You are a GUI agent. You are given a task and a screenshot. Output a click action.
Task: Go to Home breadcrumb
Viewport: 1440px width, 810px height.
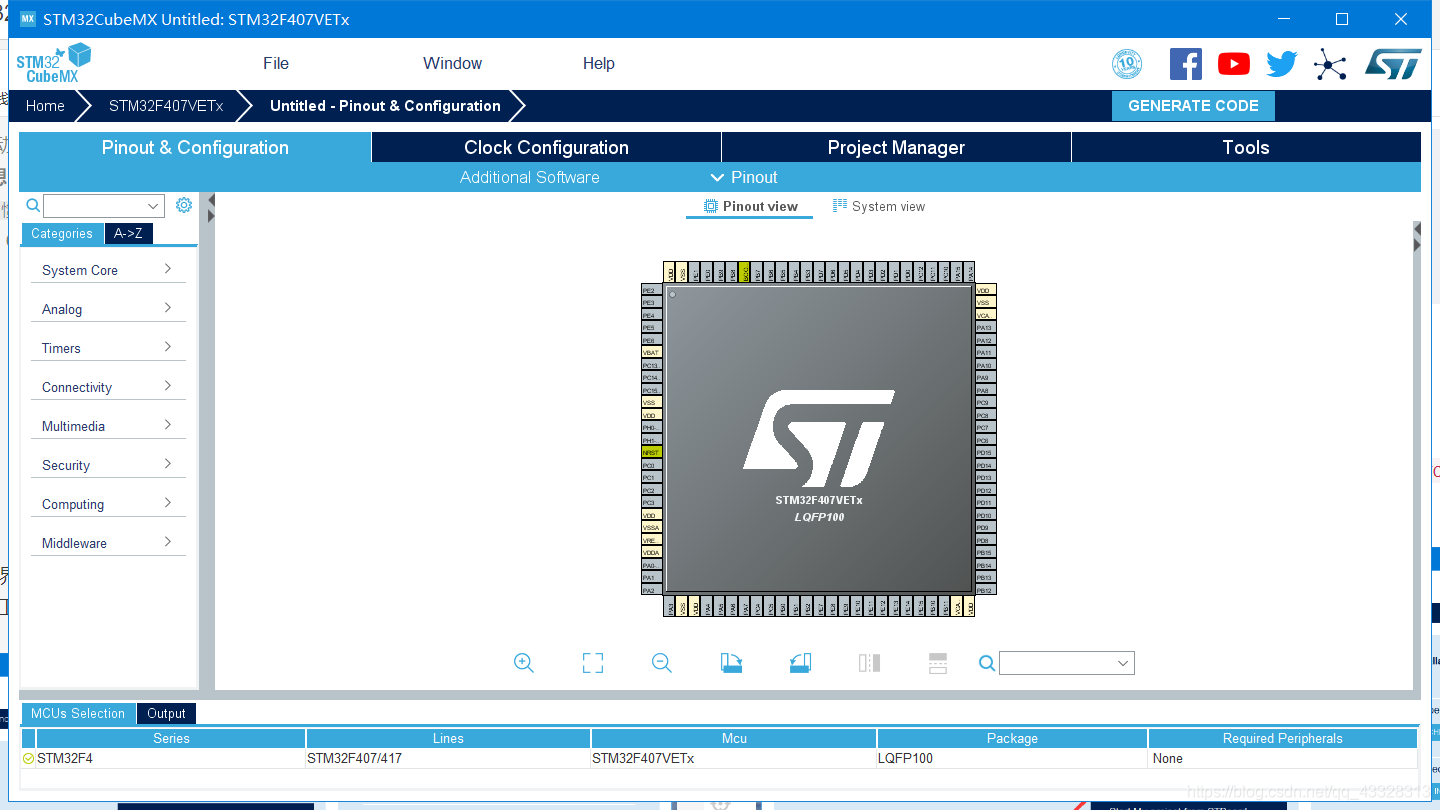pos(45,105)
